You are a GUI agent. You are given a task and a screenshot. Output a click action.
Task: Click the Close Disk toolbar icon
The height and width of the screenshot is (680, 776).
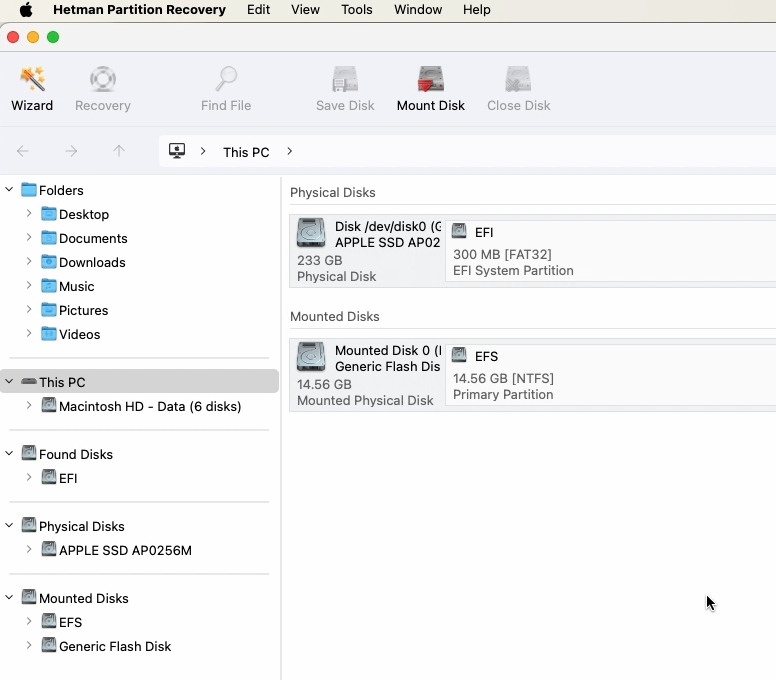(518, 79)
